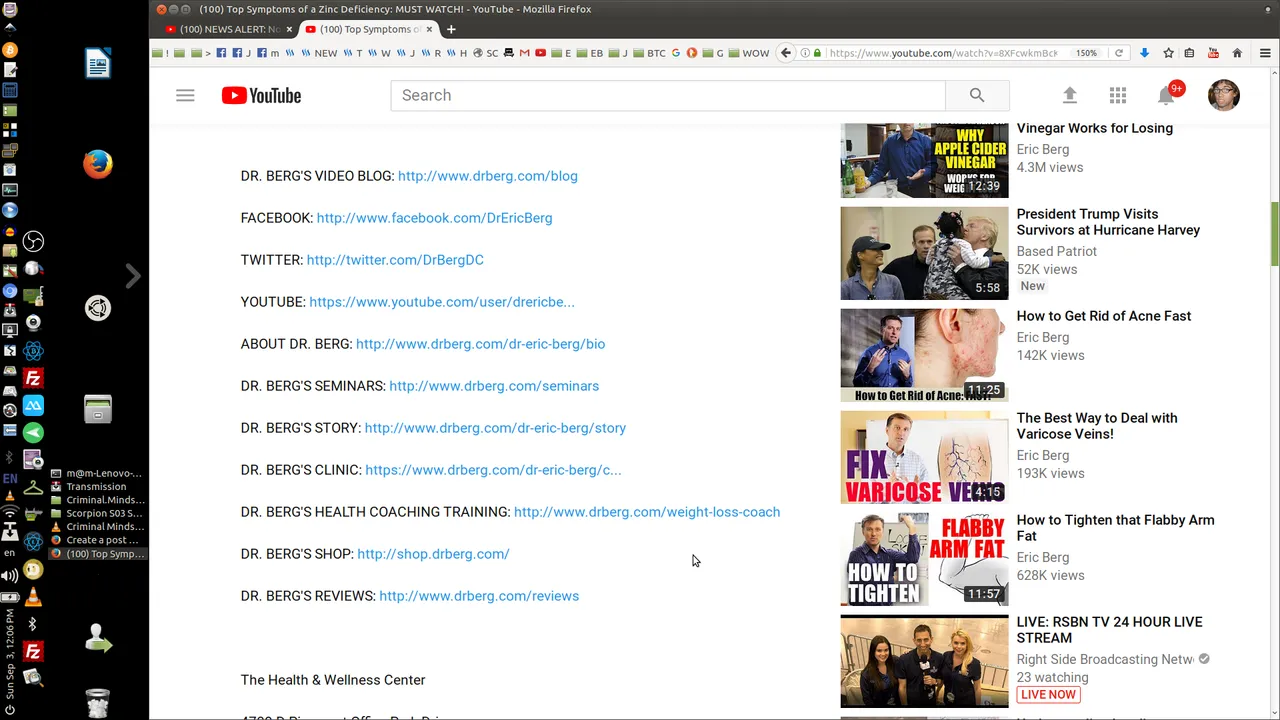
Task: Click the 'How to Tighten that Flabby Arm Fat' title
Action: (x=1116, y=528)
